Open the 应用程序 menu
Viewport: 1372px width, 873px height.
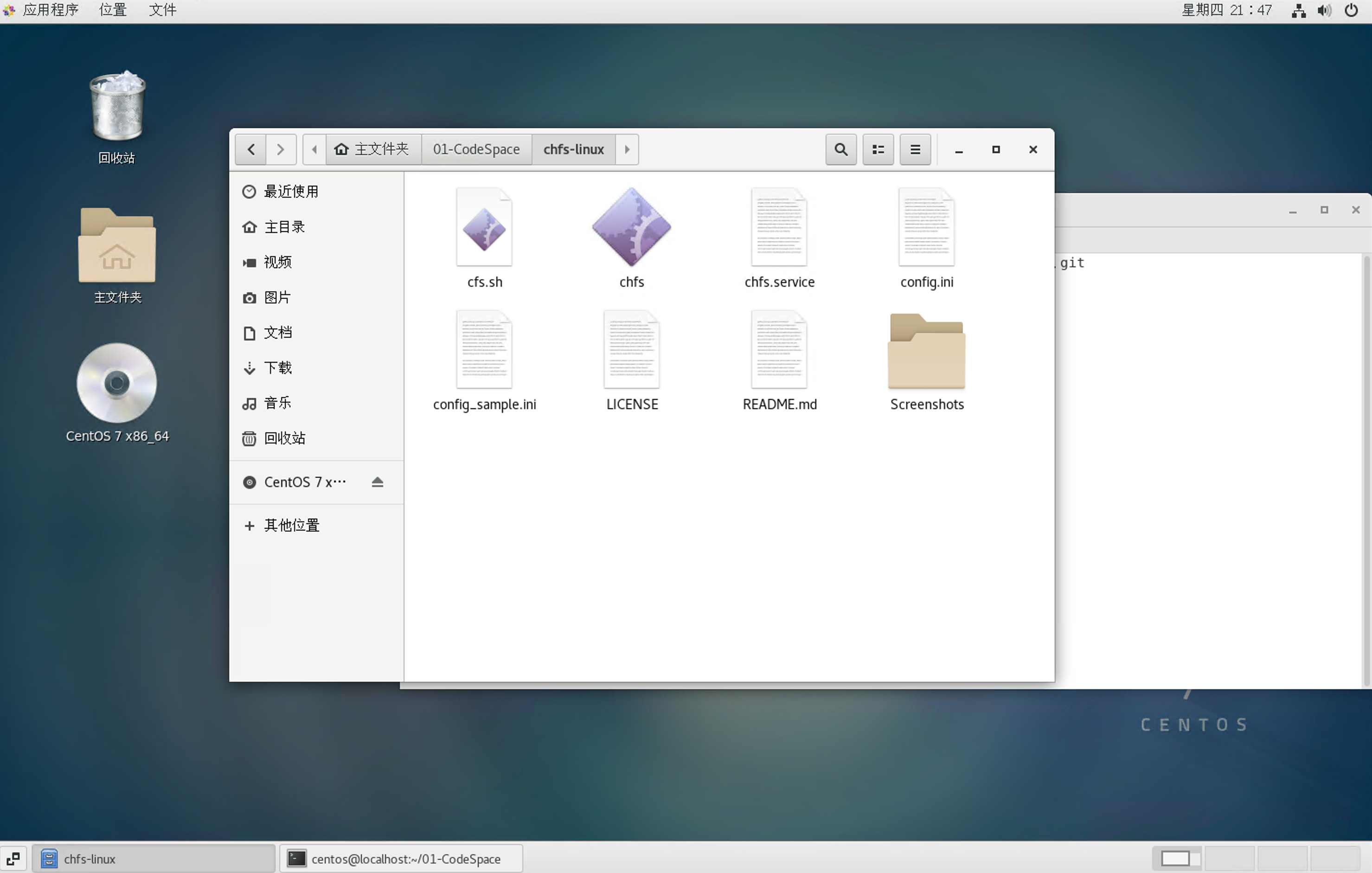tap(51, 10)
